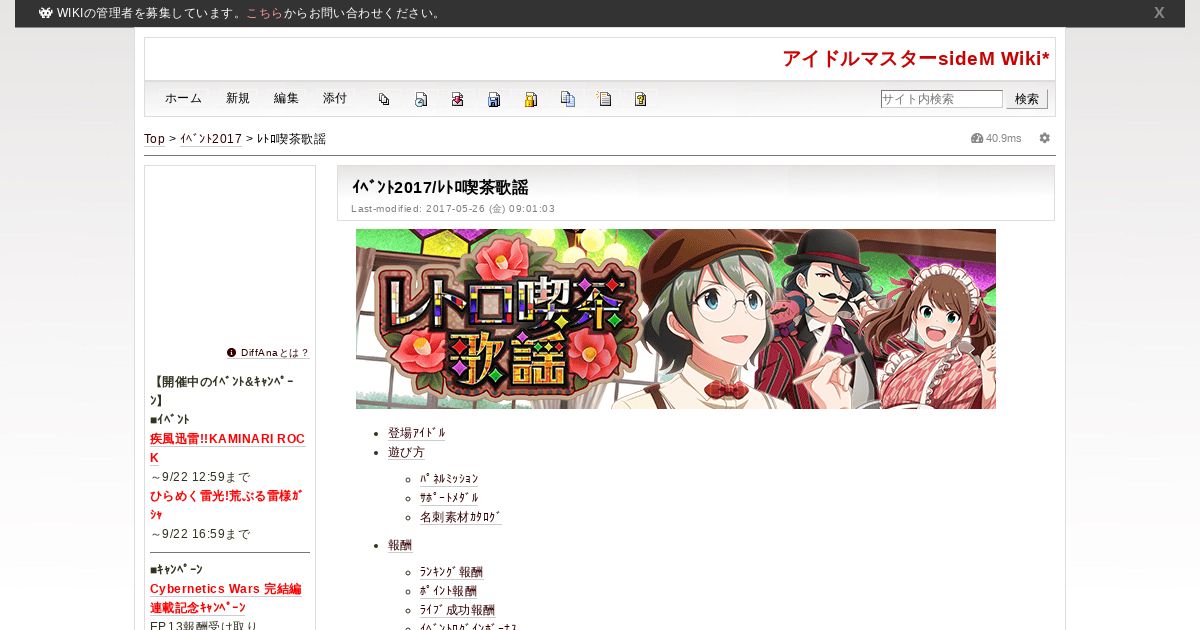Click the ～9/22 12:59まで deadline text
1200x630 pixels.
tap(200, 477)
